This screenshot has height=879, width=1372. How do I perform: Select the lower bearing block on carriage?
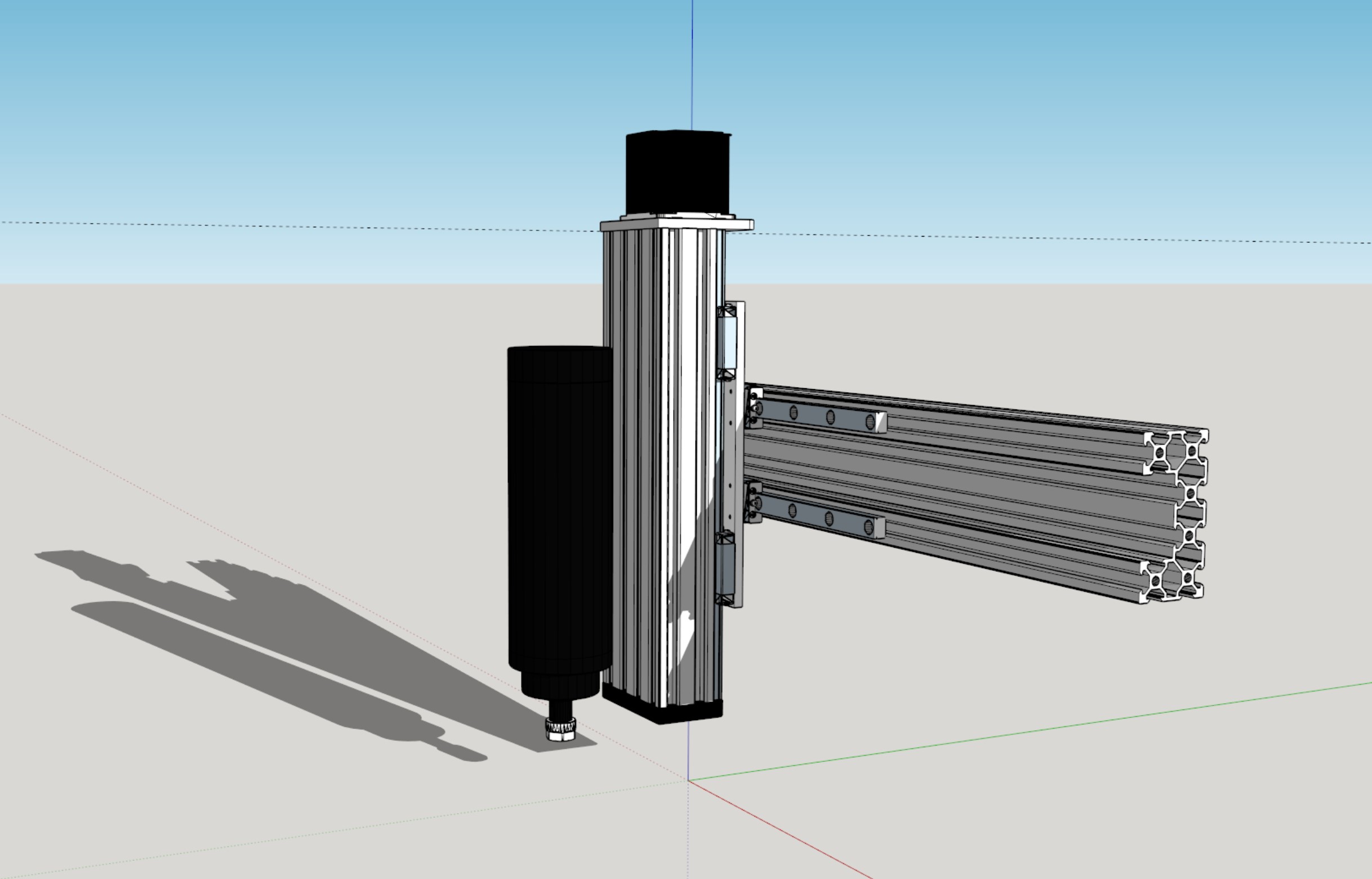pos(725,568)
